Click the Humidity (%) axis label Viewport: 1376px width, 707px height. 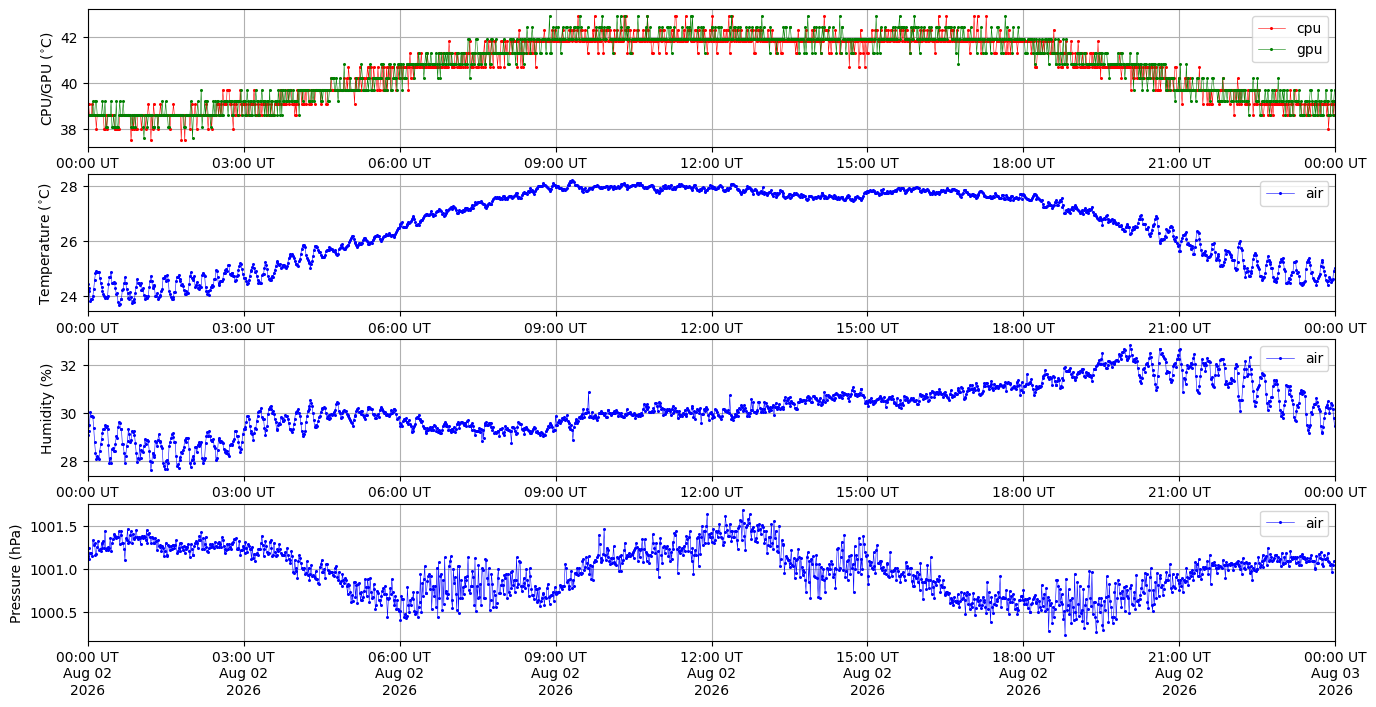pos(45,407)
